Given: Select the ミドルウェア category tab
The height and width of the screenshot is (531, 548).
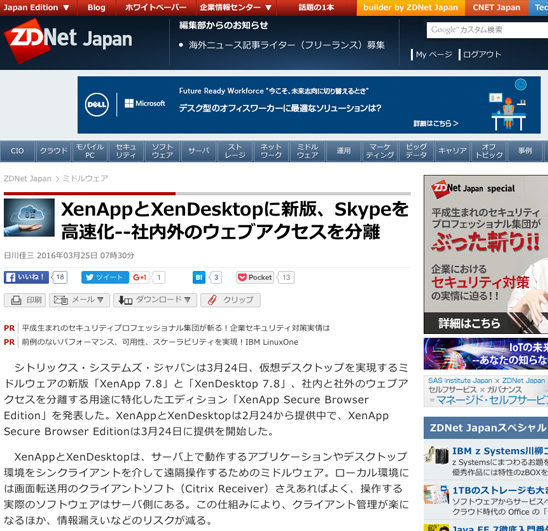Looking at the screenshot, I should coord(308,151).
